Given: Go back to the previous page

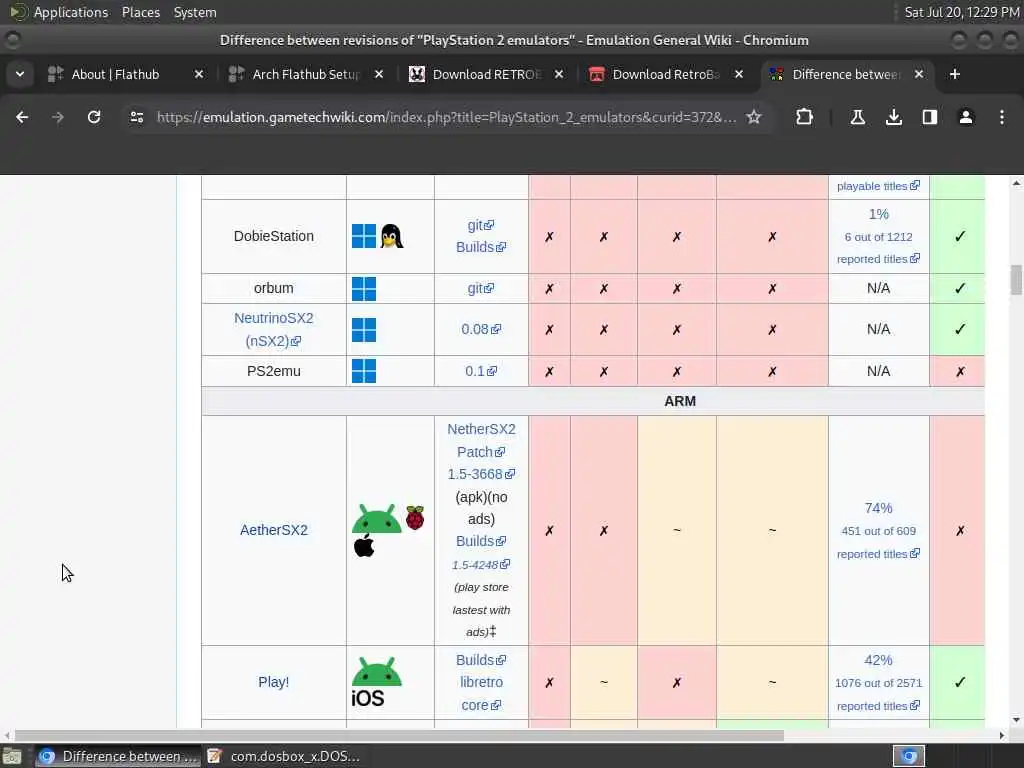Looking at the screenshot, I should point(22,117).
